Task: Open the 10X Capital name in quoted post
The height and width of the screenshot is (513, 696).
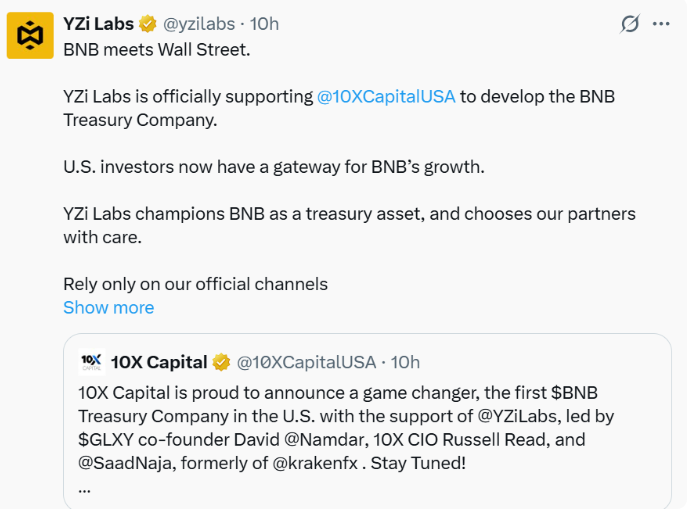Action: click(x=159, y=362)
